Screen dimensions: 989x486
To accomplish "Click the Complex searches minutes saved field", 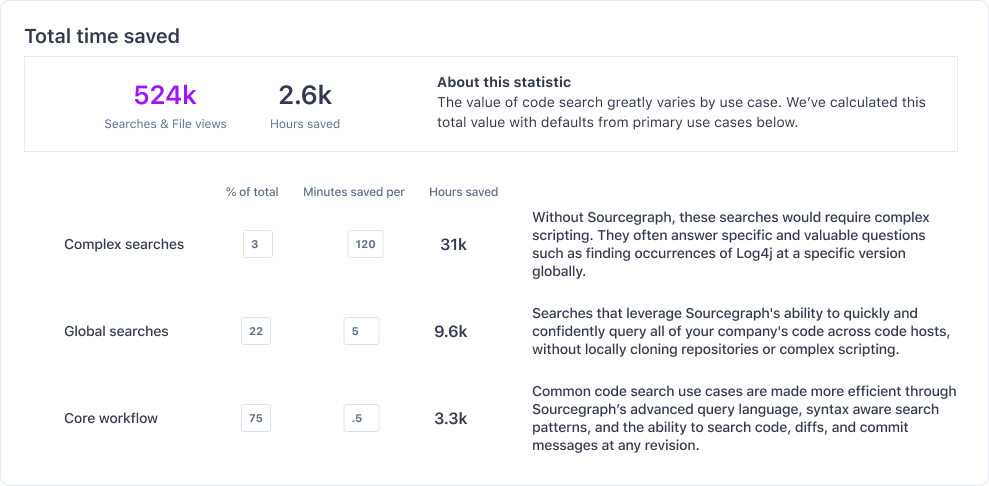I will (x=365, y=244).
